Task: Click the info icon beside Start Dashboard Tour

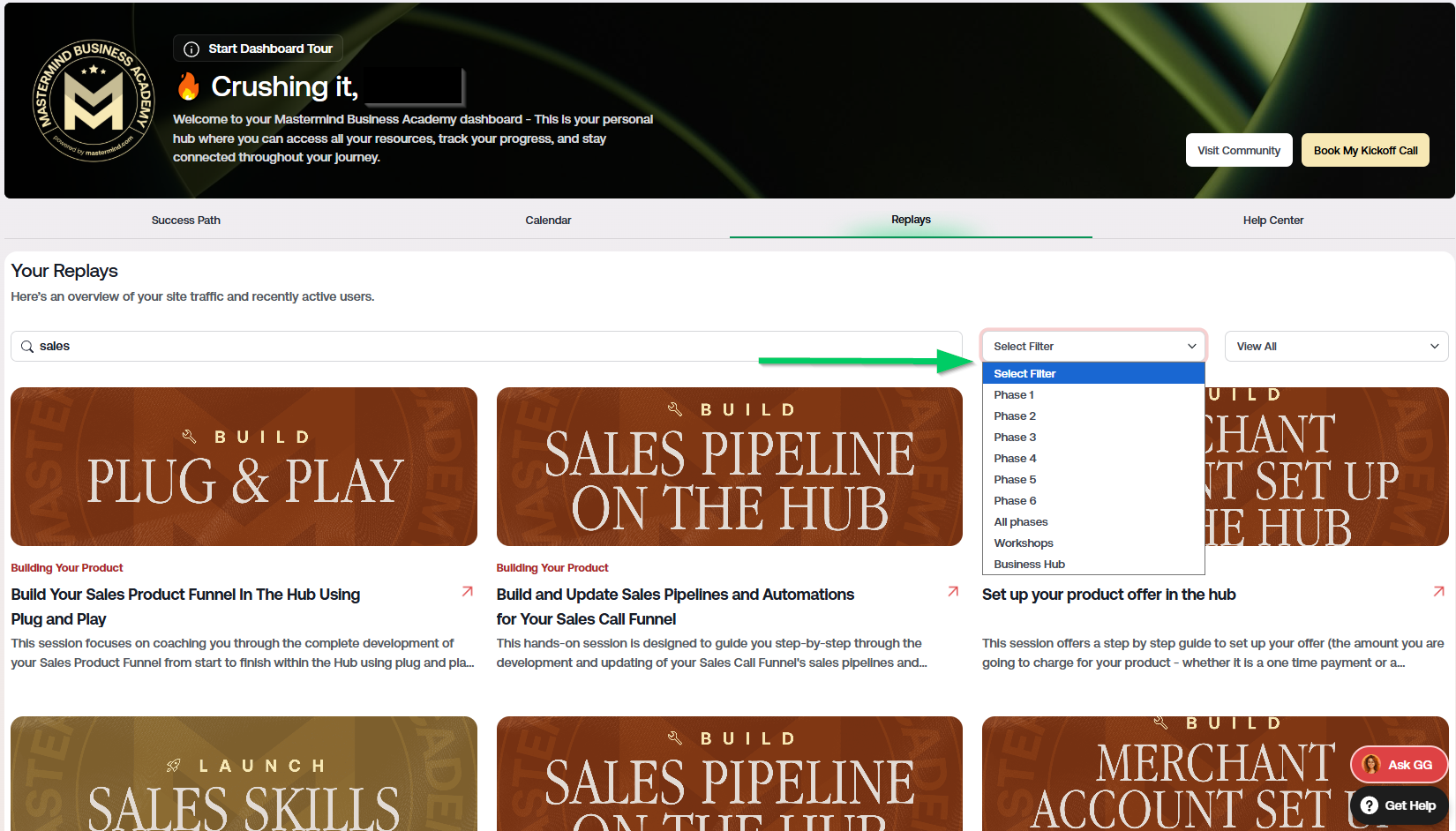Action: 191,49
